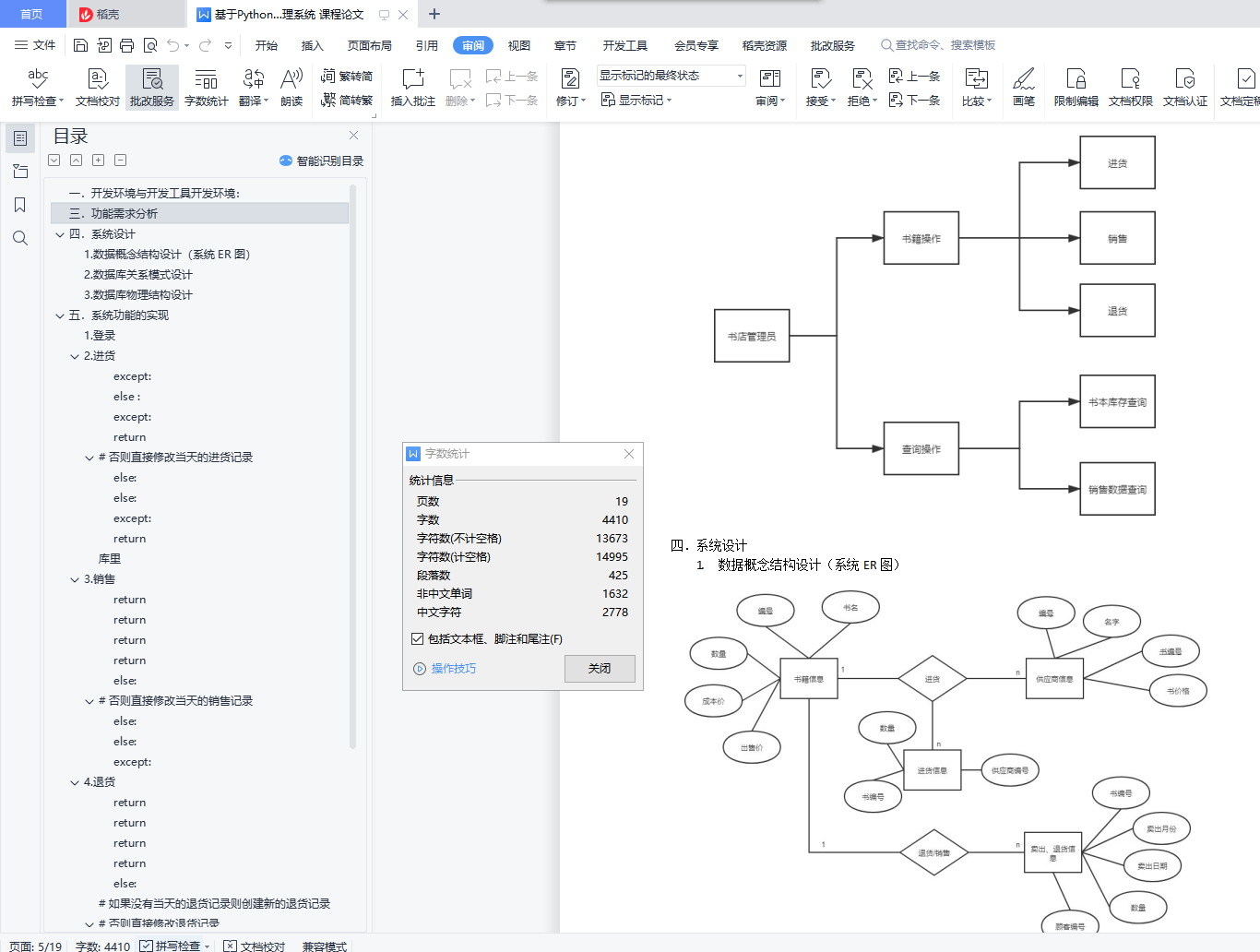Open the find magnifier sidebar icon
The height and width of the screenshot is (952, 1260).
(20, 238)
